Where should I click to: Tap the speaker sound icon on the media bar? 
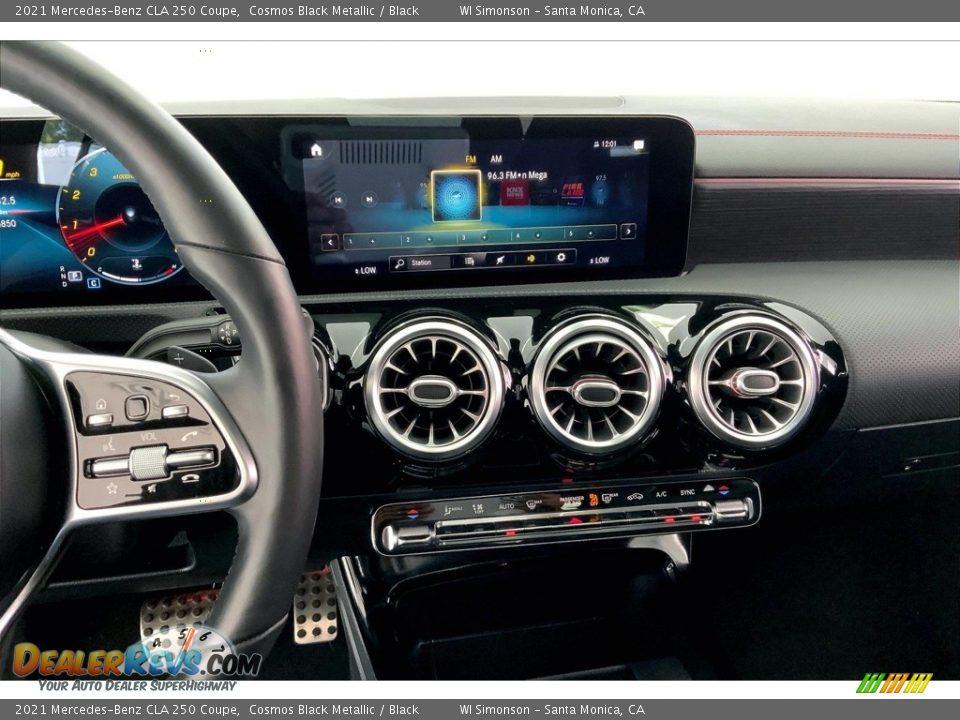click(x=533, y=258)
